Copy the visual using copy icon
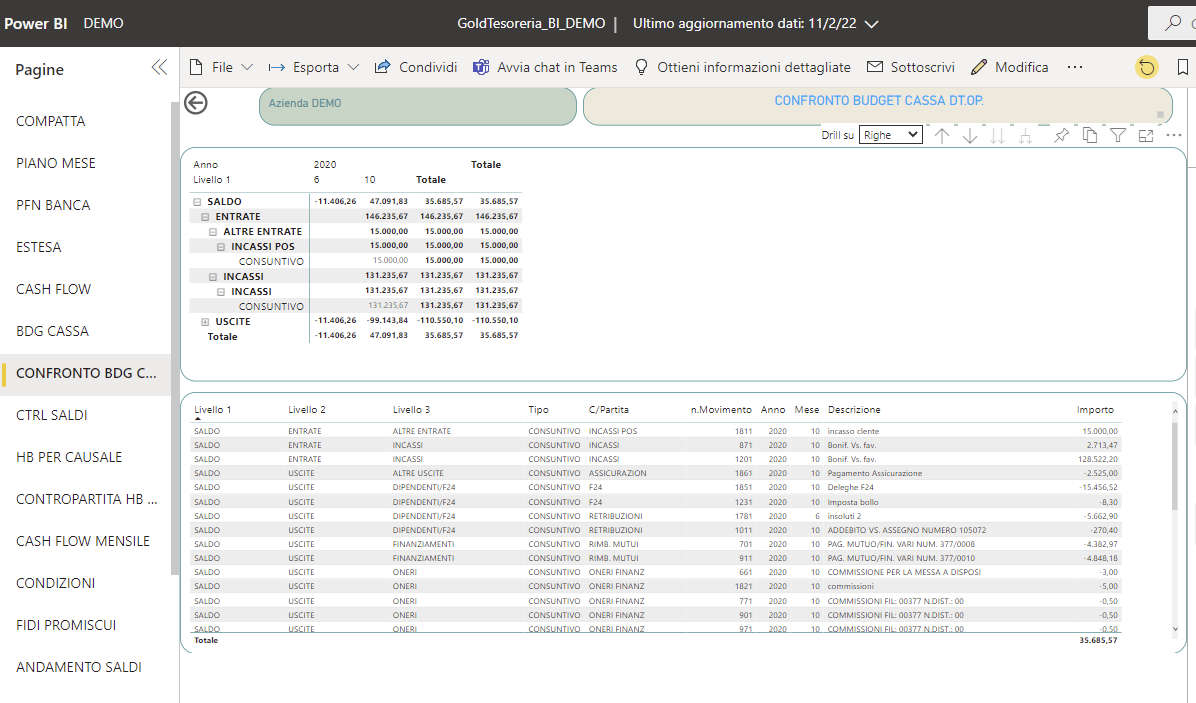Image resolution: width=1196 pixels, height=703 pixels. 1090,136
